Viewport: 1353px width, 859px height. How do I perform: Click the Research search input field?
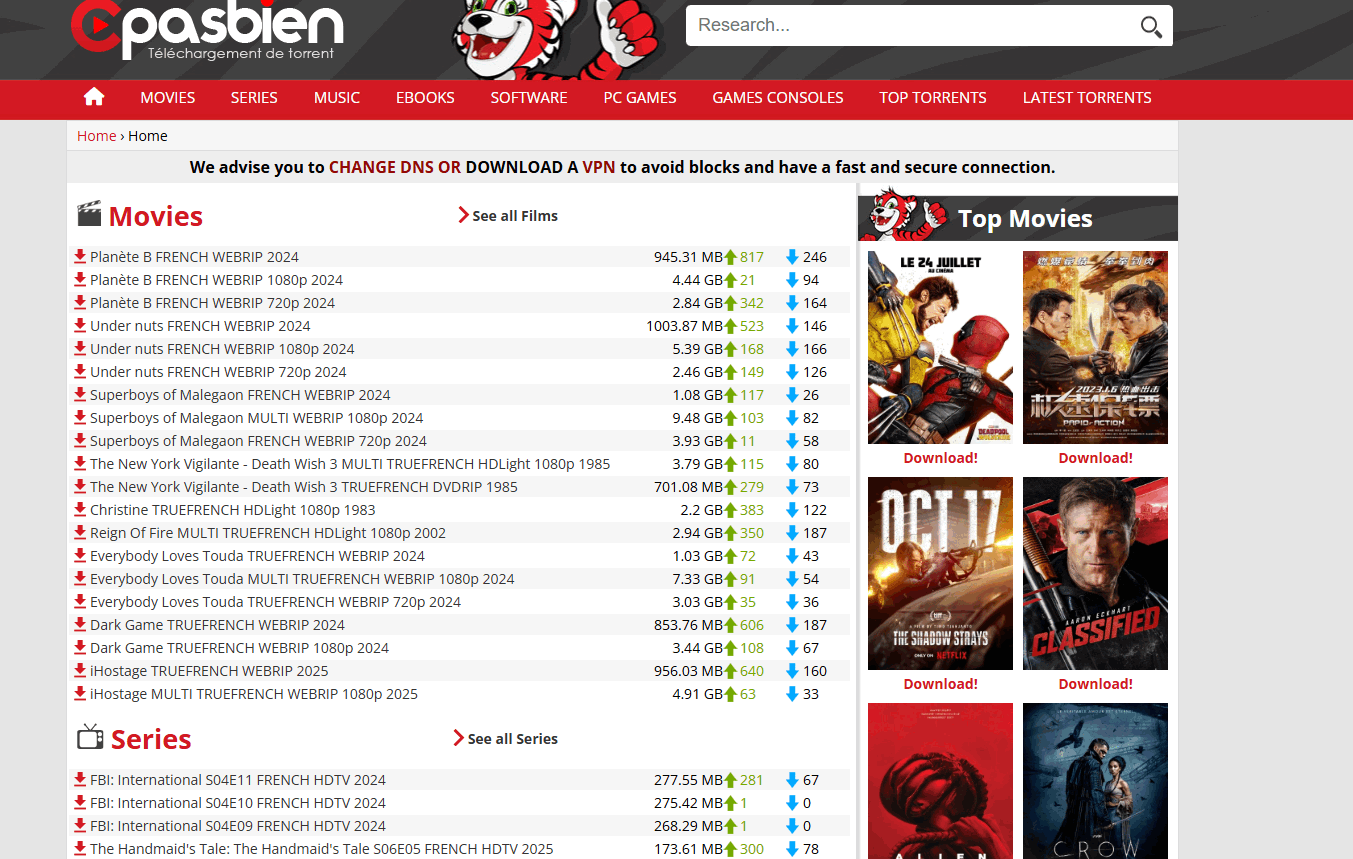click(x=912, y=26)
